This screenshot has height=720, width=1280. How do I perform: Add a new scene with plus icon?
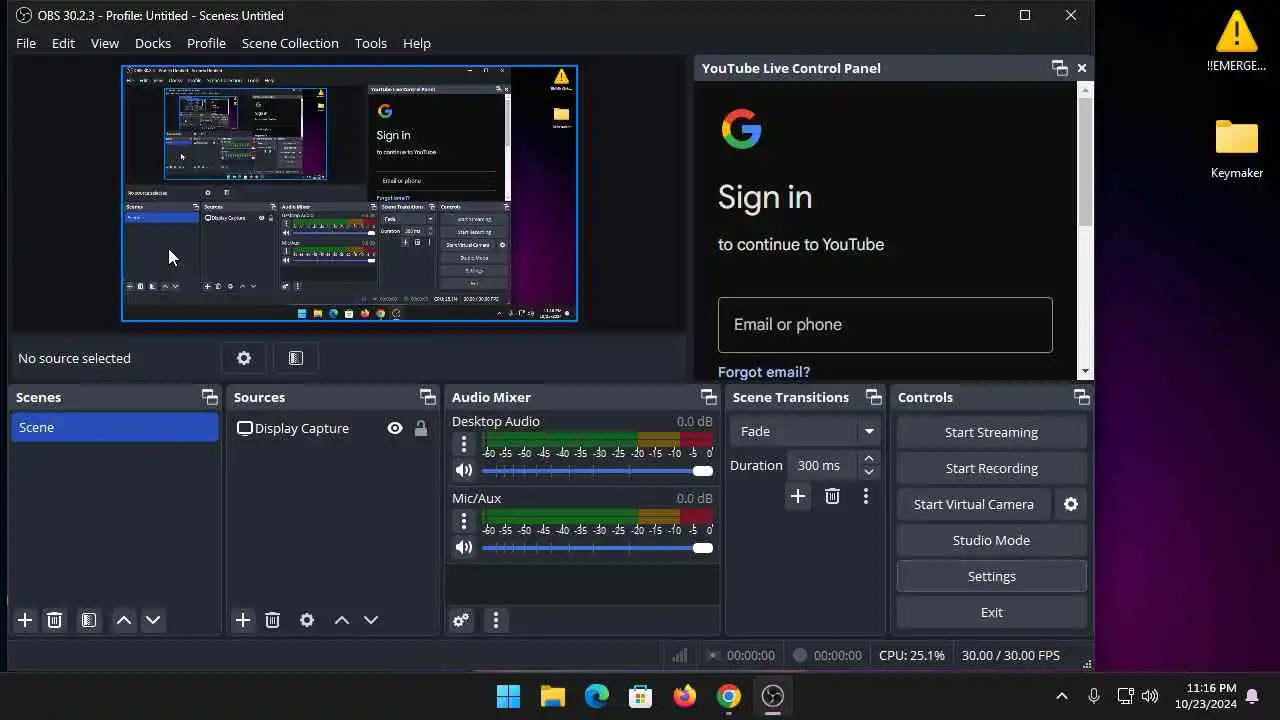[x=25, y=620]
